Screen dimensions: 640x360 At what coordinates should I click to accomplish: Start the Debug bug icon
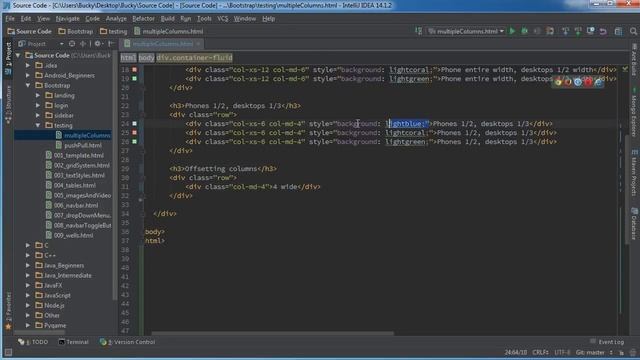click(x=524, y=31)
